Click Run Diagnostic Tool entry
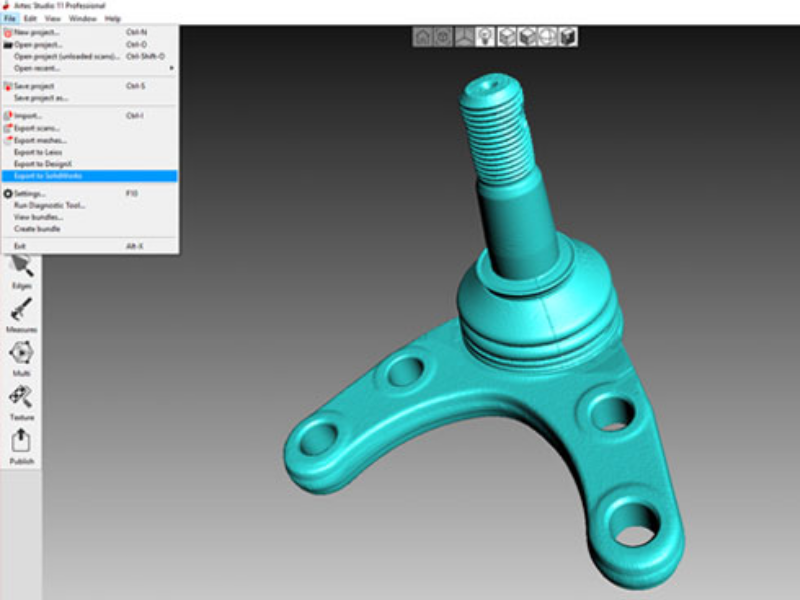 click(x=50, y=205)
